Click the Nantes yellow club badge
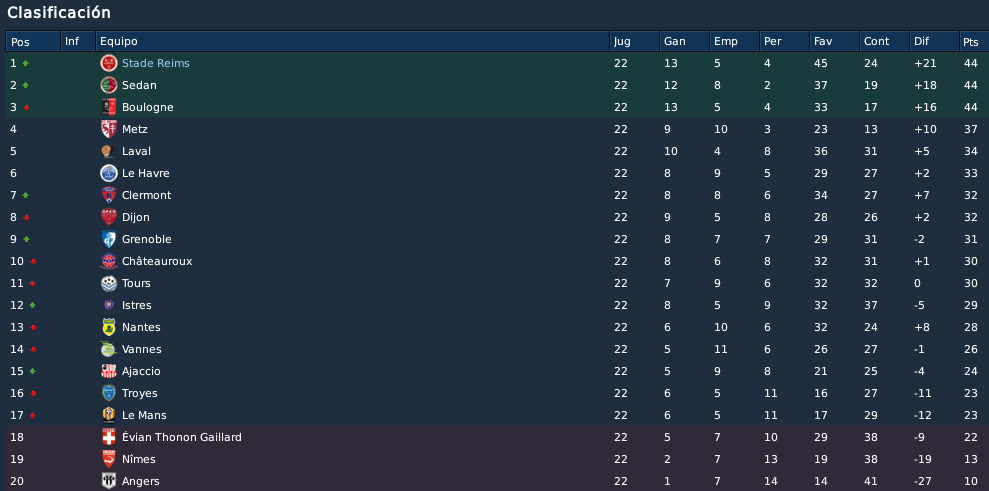 (108, 327)
